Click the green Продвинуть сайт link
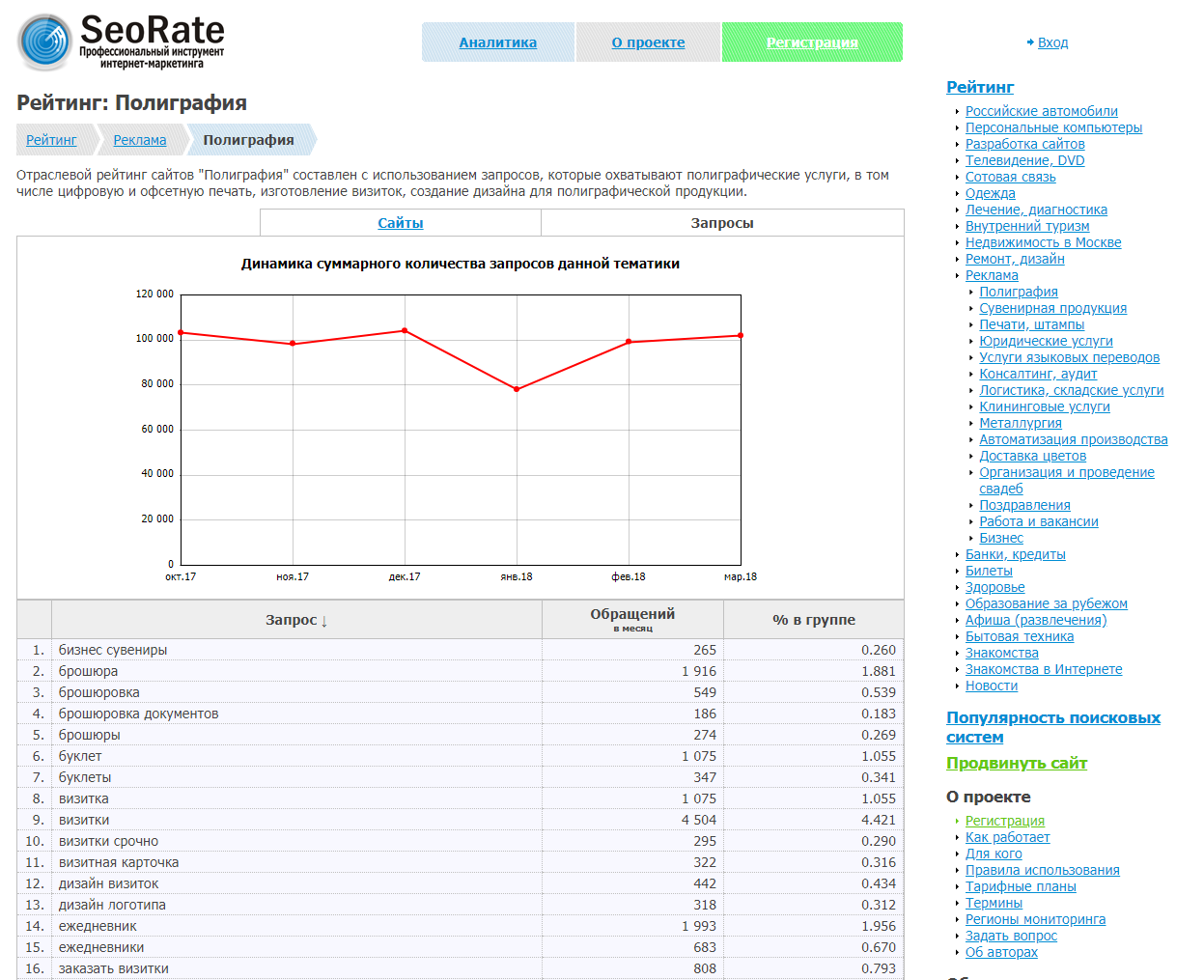This screenshot has width=1204, height=980. pos(1016,763)
